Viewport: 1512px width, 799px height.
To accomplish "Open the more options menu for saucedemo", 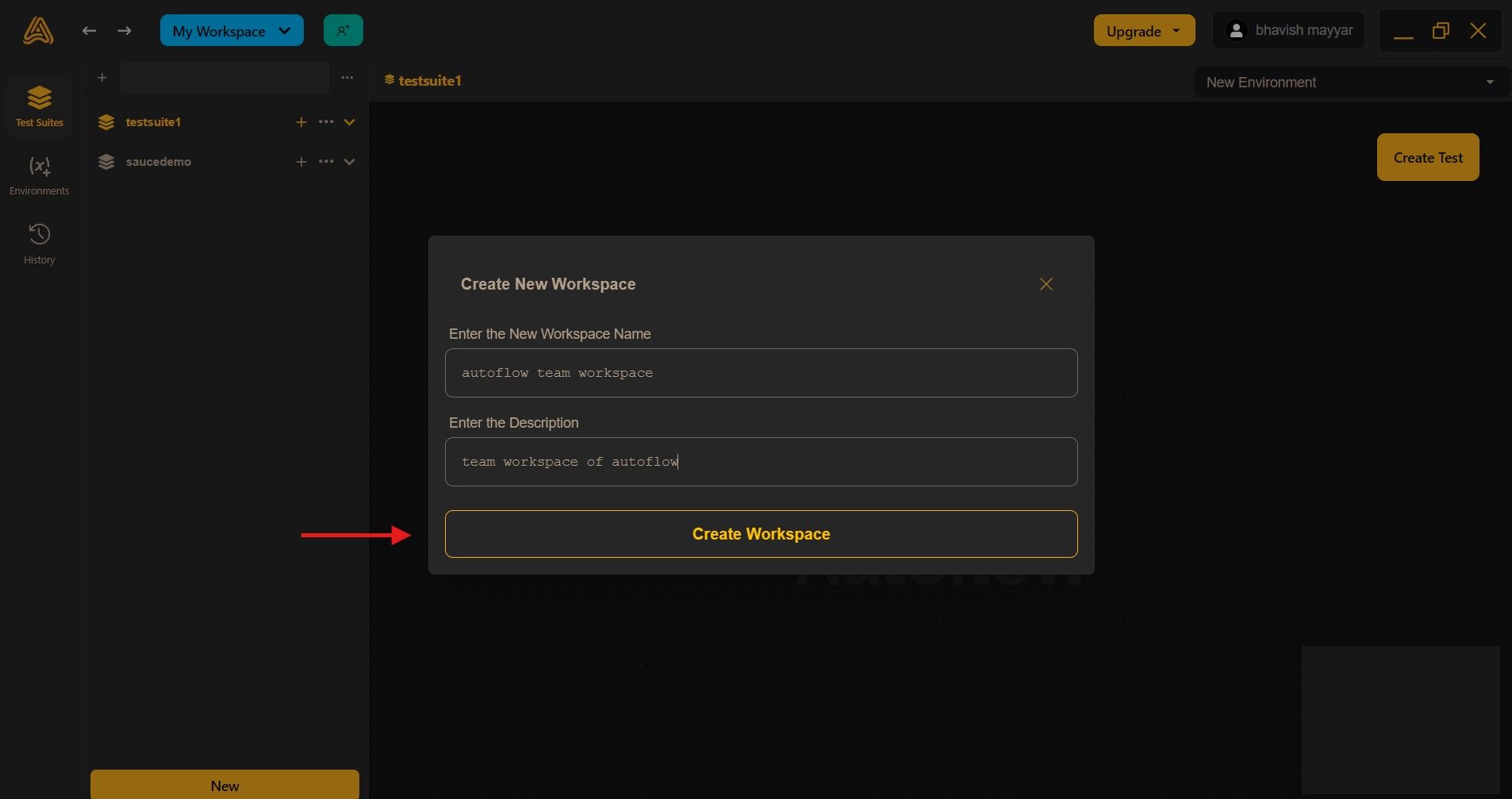I will click(325, 161).
